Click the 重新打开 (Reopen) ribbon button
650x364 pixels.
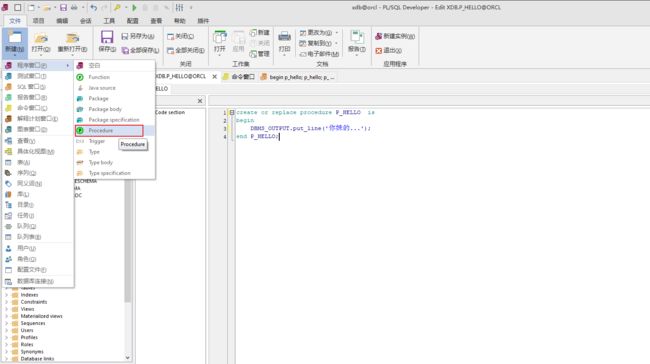click(x=72, y=43)
